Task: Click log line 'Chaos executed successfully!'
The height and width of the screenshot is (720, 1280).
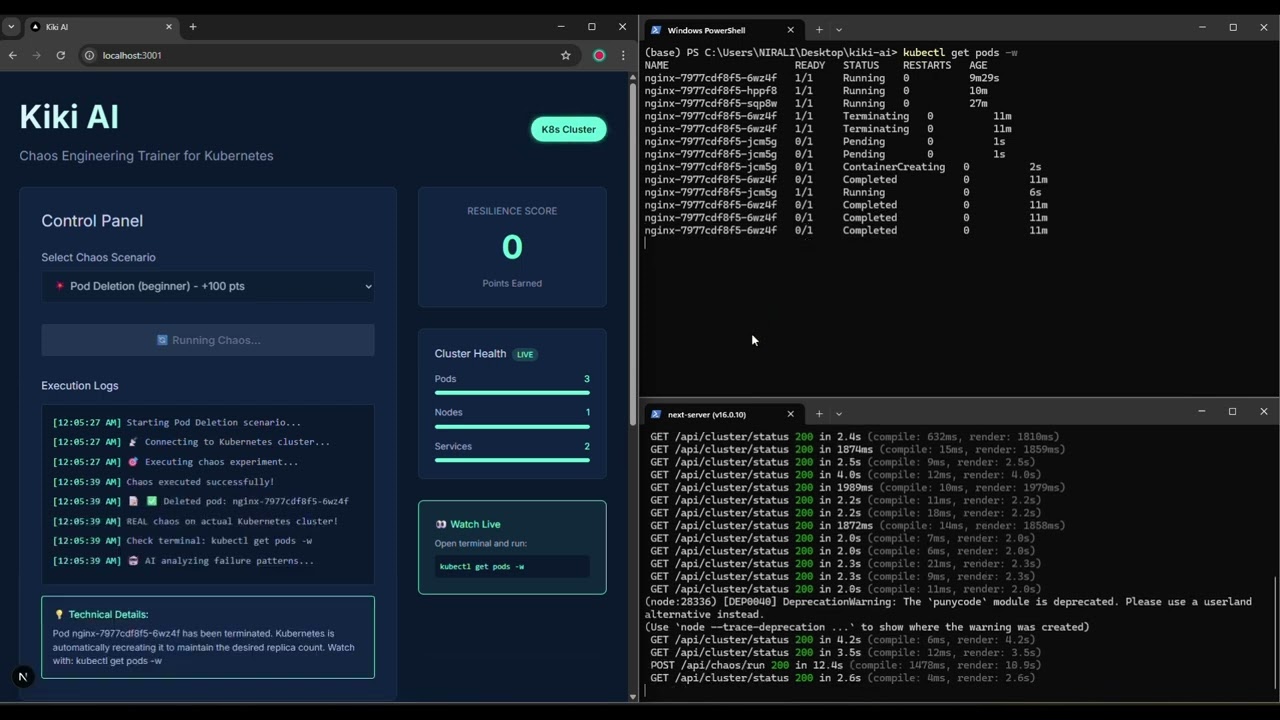Action: [163, 482]
